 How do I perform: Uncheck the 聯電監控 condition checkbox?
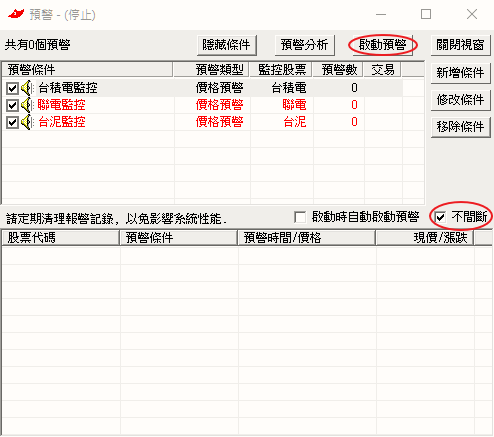click(x=12, y=106)
